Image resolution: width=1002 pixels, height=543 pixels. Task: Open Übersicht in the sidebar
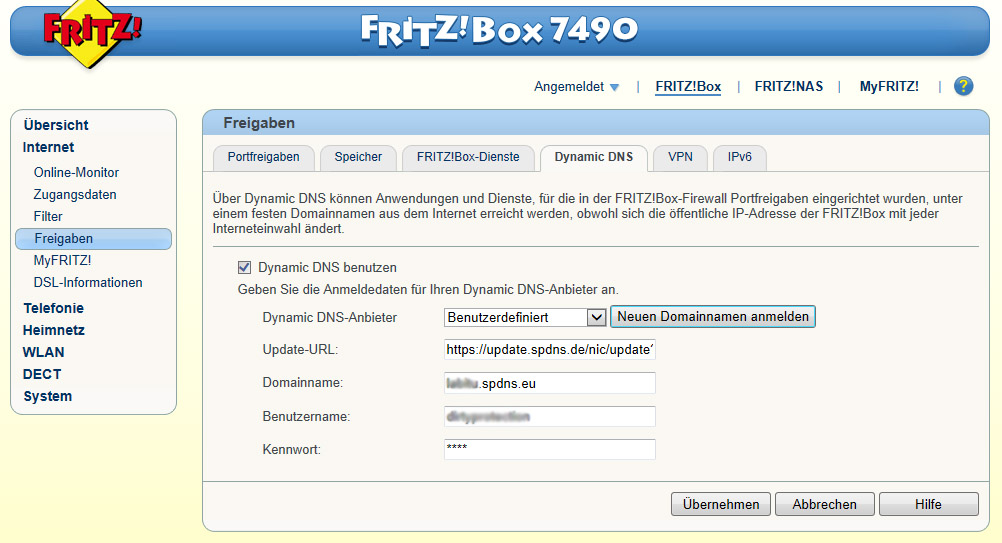coord(56,125)
